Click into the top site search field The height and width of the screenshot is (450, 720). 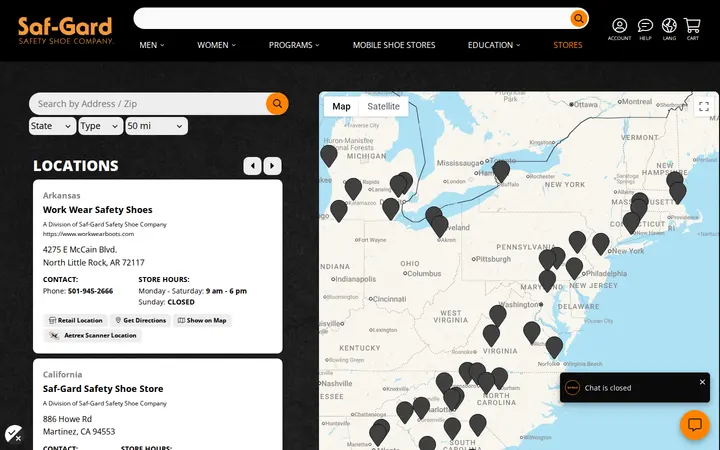tap(352, 18)
